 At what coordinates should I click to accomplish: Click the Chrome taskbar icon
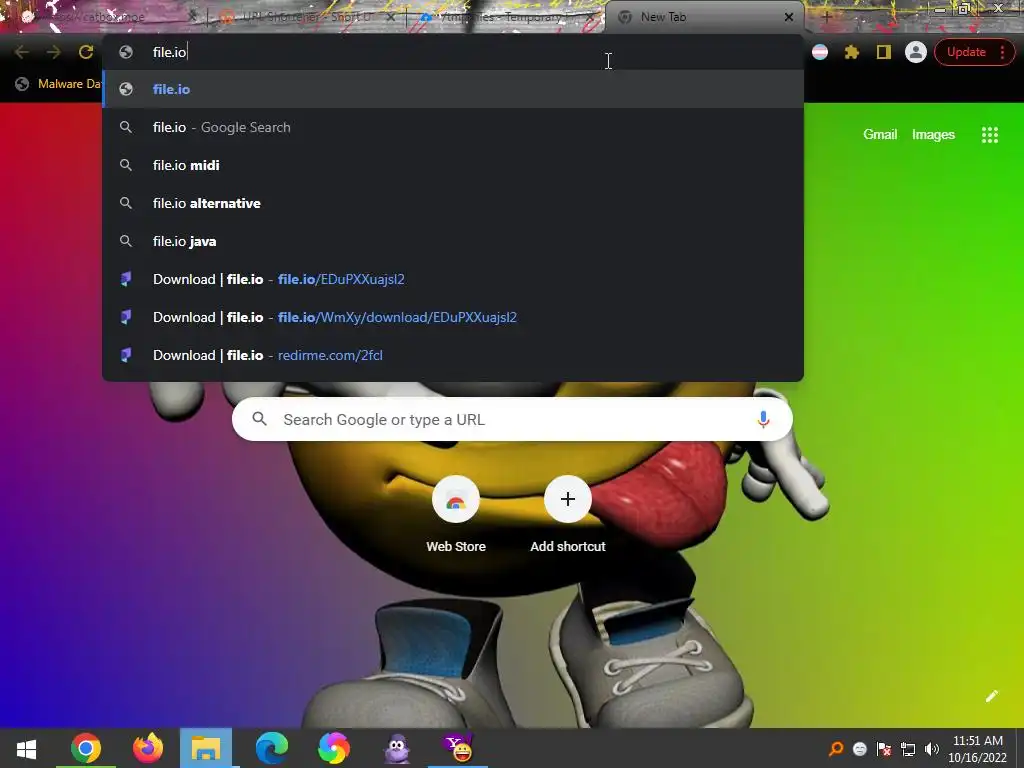[x=86, y=748]
